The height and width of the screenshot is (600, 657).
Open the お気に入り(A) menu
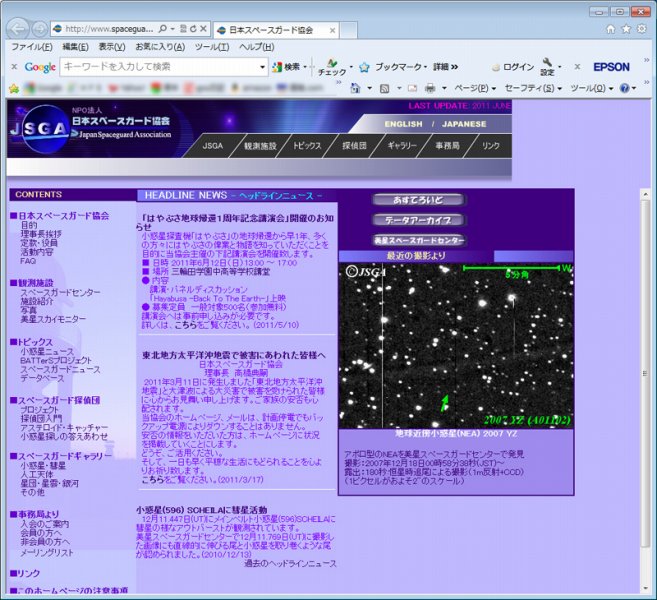point(160,47)
